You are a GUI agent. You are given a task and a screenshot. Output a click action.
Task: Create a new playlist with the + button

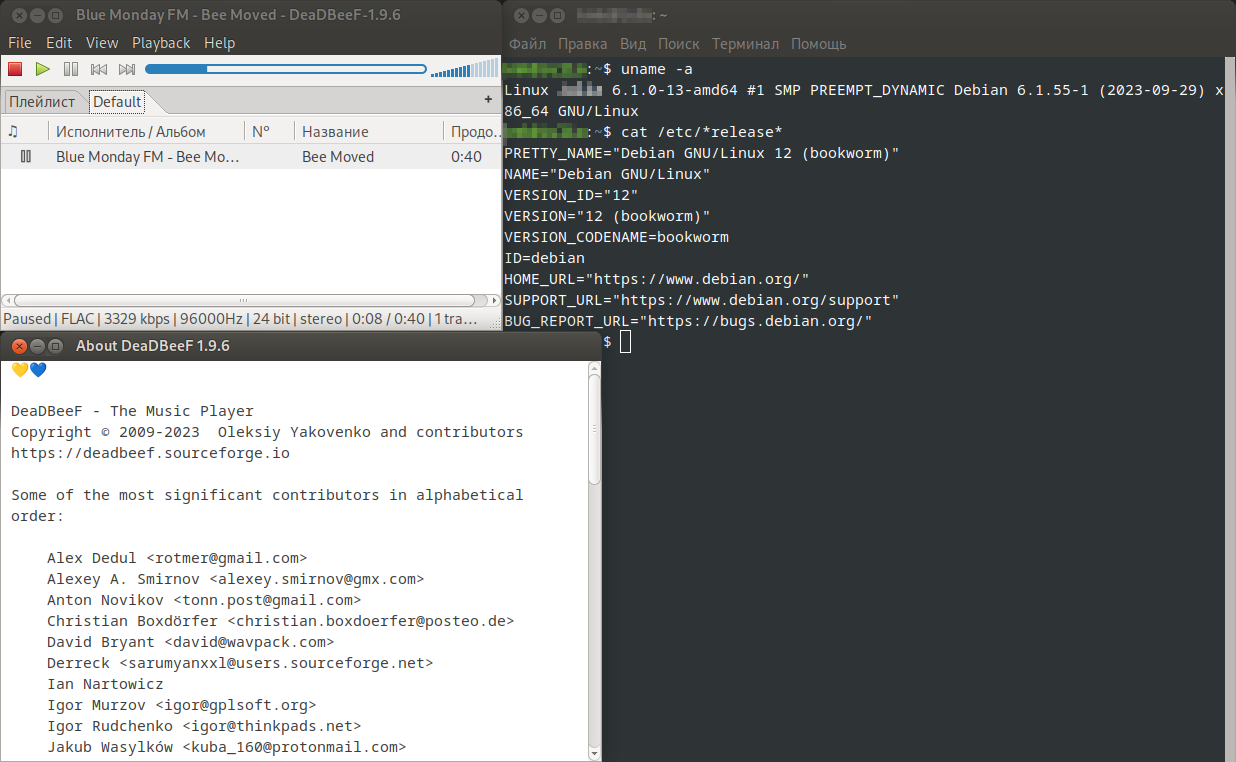[x=488, y=99]
